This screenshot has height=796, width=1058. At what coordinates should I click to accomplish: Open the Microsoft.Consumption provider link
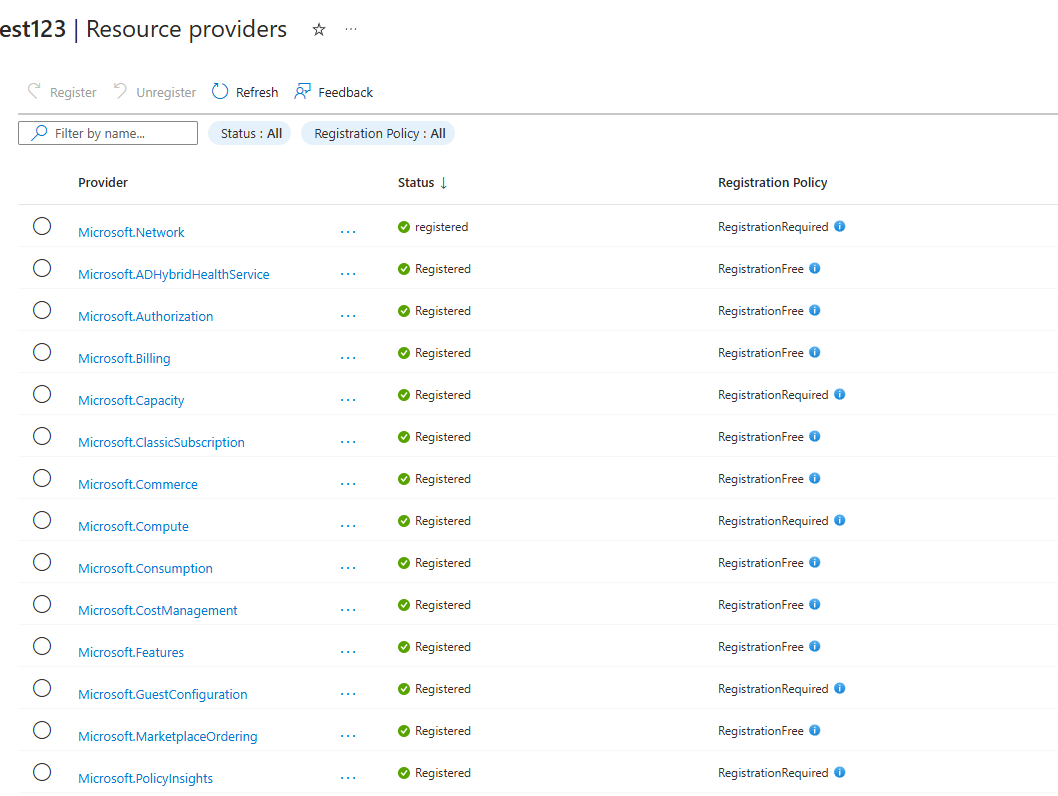pyautogui.click(x=145, y=568)
